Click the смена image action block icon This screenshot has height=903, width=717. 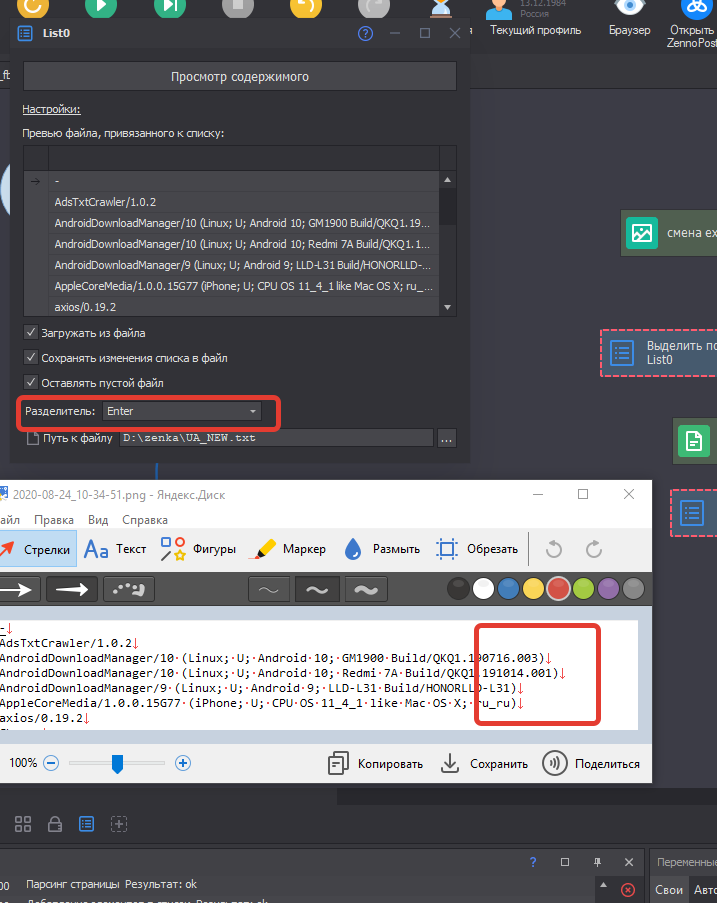coord(642,233)
